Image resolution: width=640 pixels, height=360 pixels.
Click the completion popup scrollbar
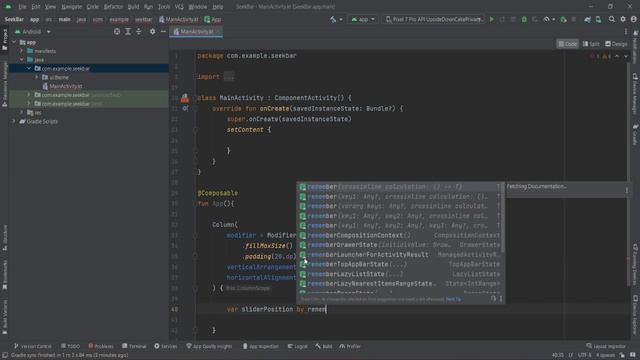(502, 218)
